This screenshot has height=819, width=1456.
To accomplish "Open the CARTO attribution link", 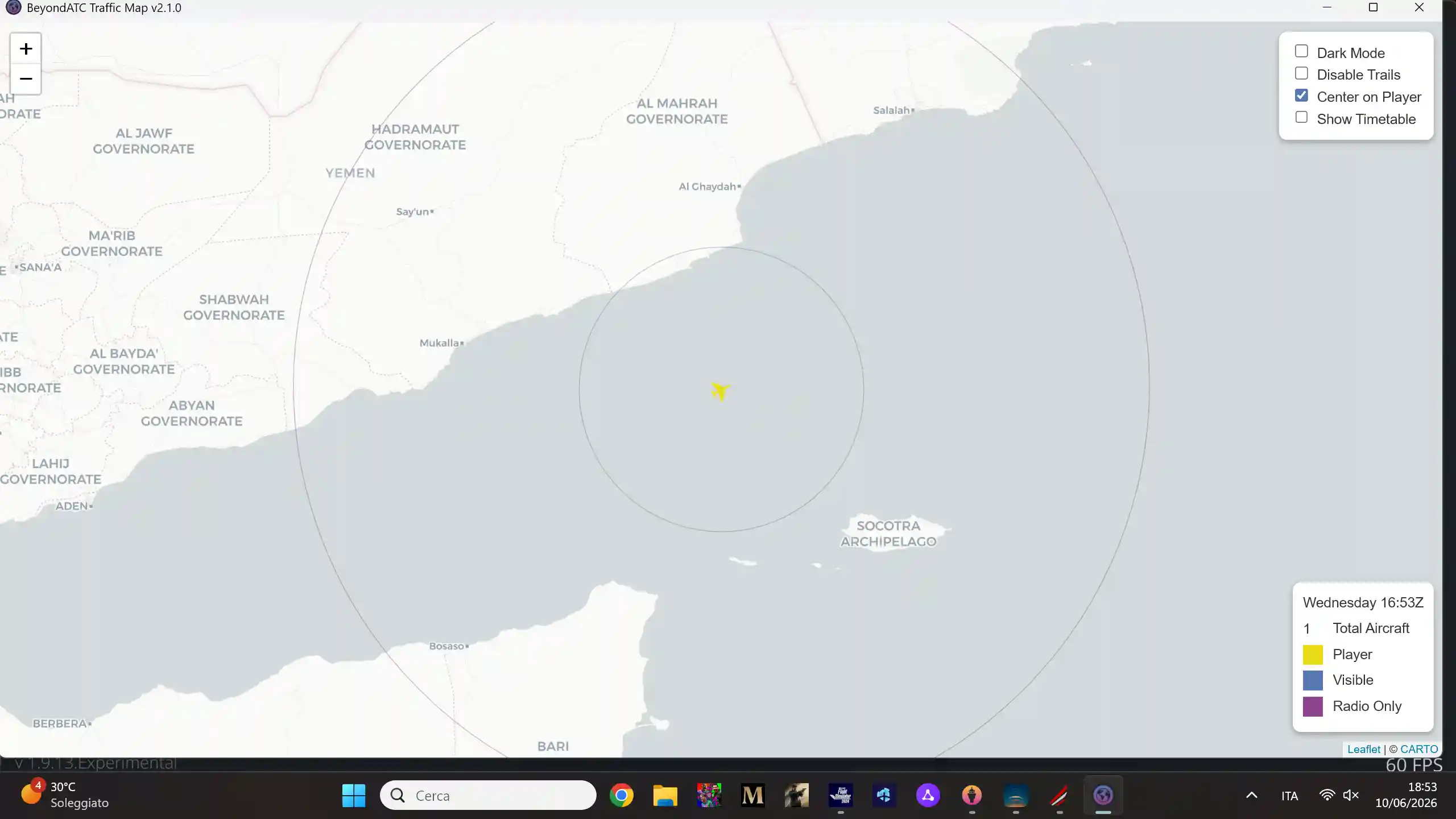I will pos(1418,749).
